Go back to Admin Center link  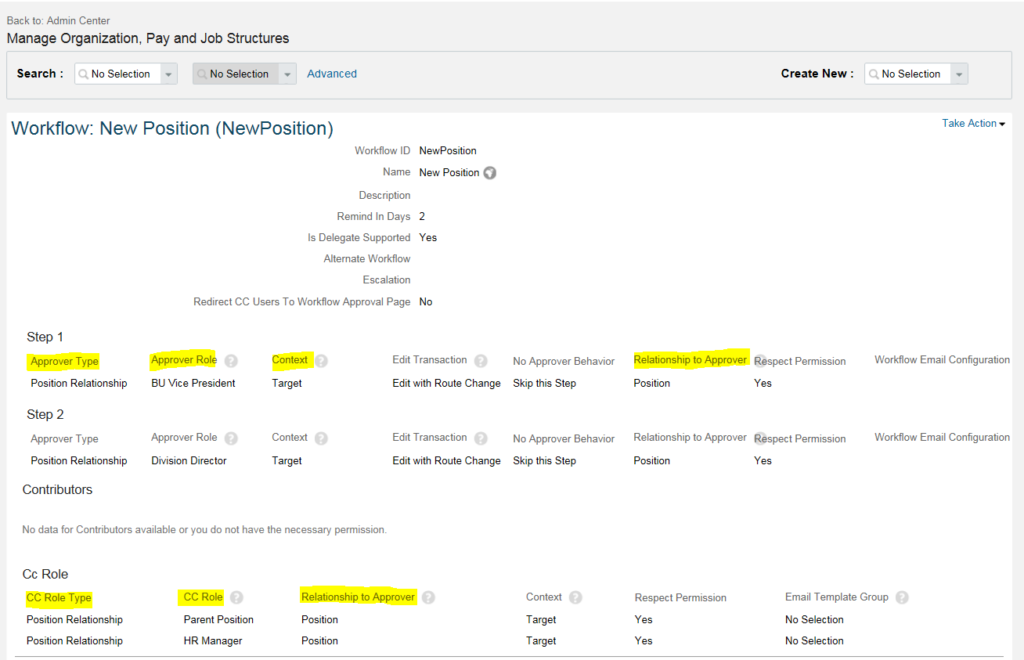pyautogui.click(x=78, y=21)
